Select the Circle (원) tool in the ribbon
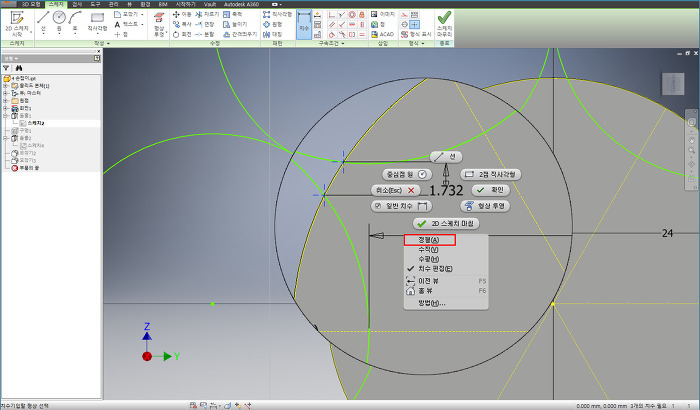Viewport: 700px width, 410px height. pyautogui.click(x=59, y=22)
